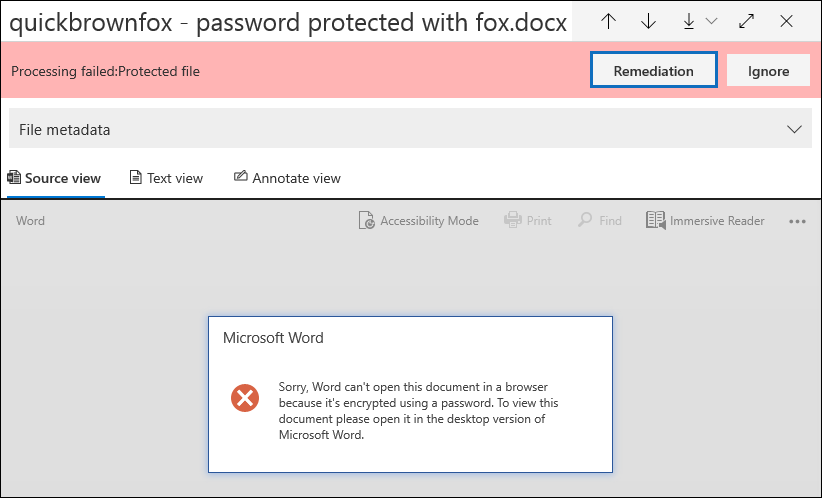
Task: Switch to the Source view tab
Action: point(54,178)
